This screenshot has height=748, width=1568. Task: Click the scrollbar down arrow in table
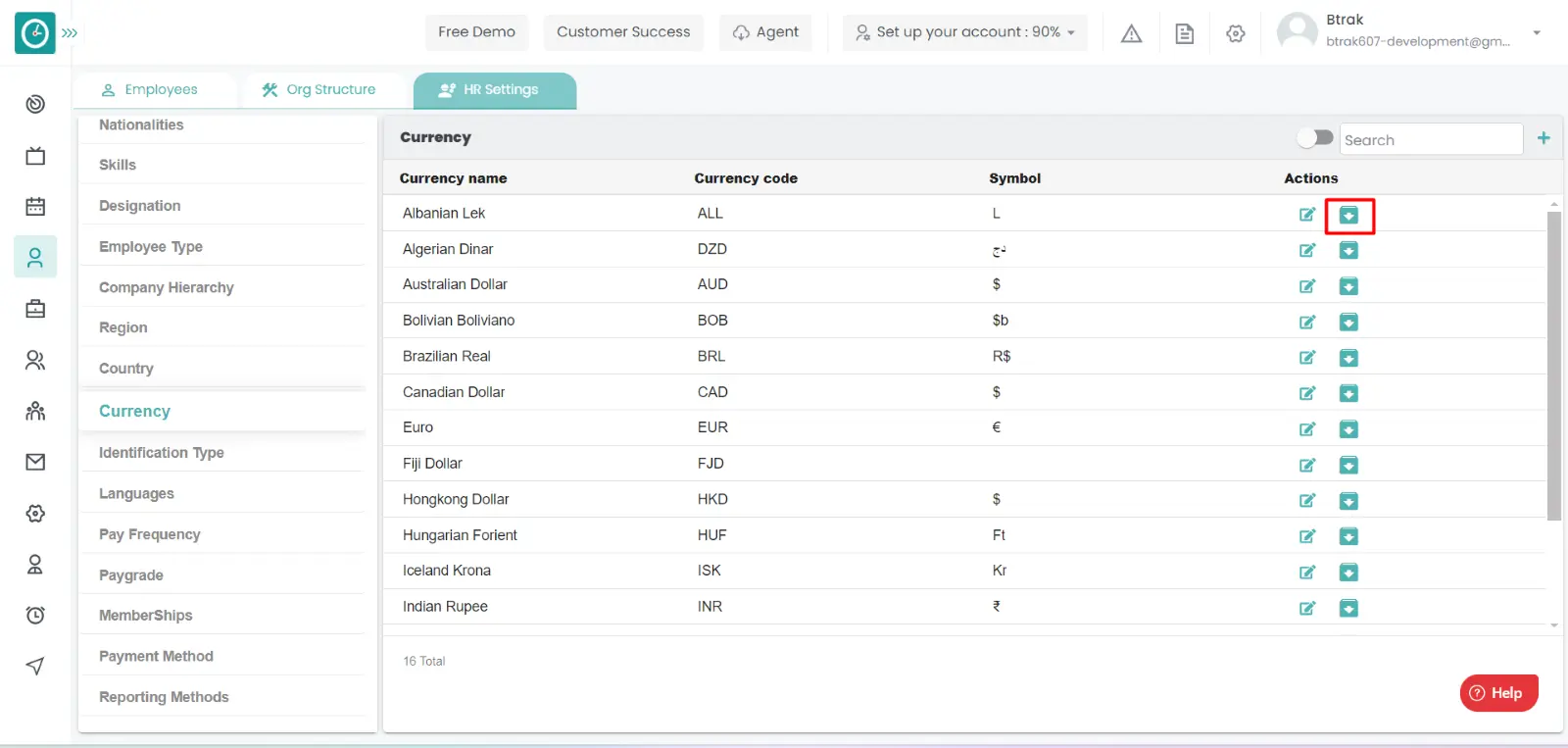1553,625
